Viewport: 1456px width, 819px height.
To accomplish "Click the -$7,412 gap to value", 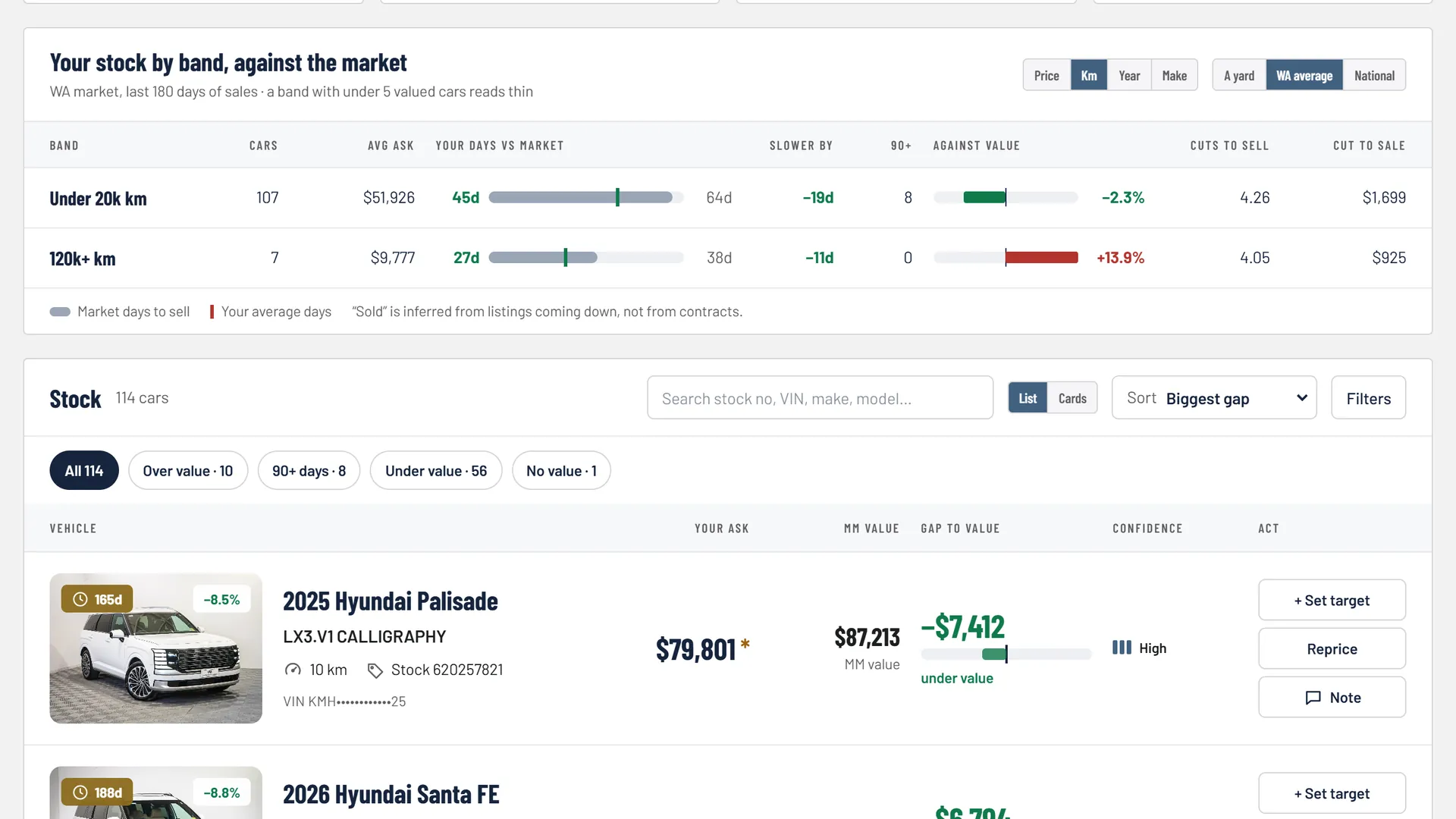I will (963, 626).
